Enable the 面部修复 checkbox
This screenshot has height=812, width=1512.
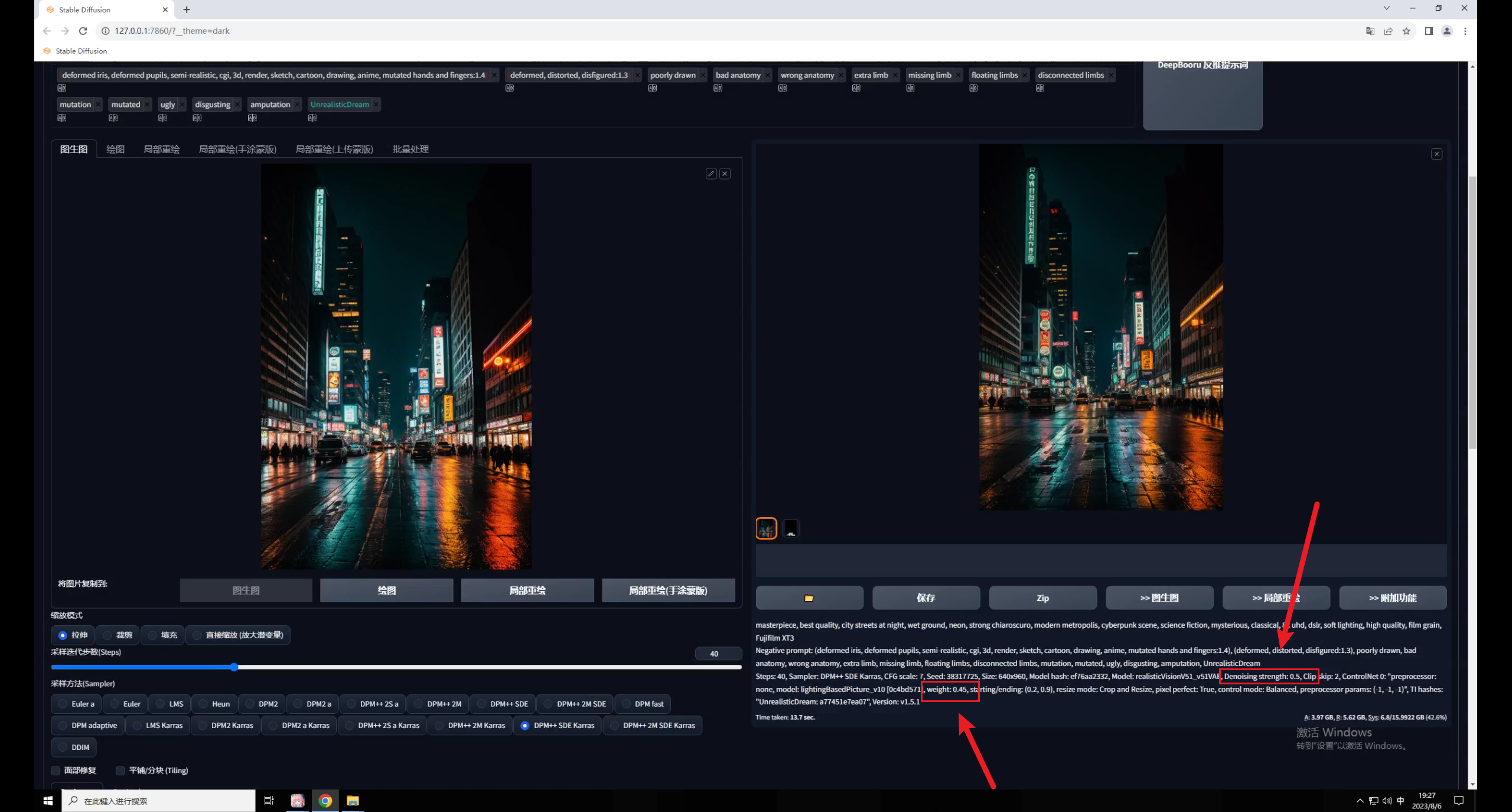[x=56, y=771]
